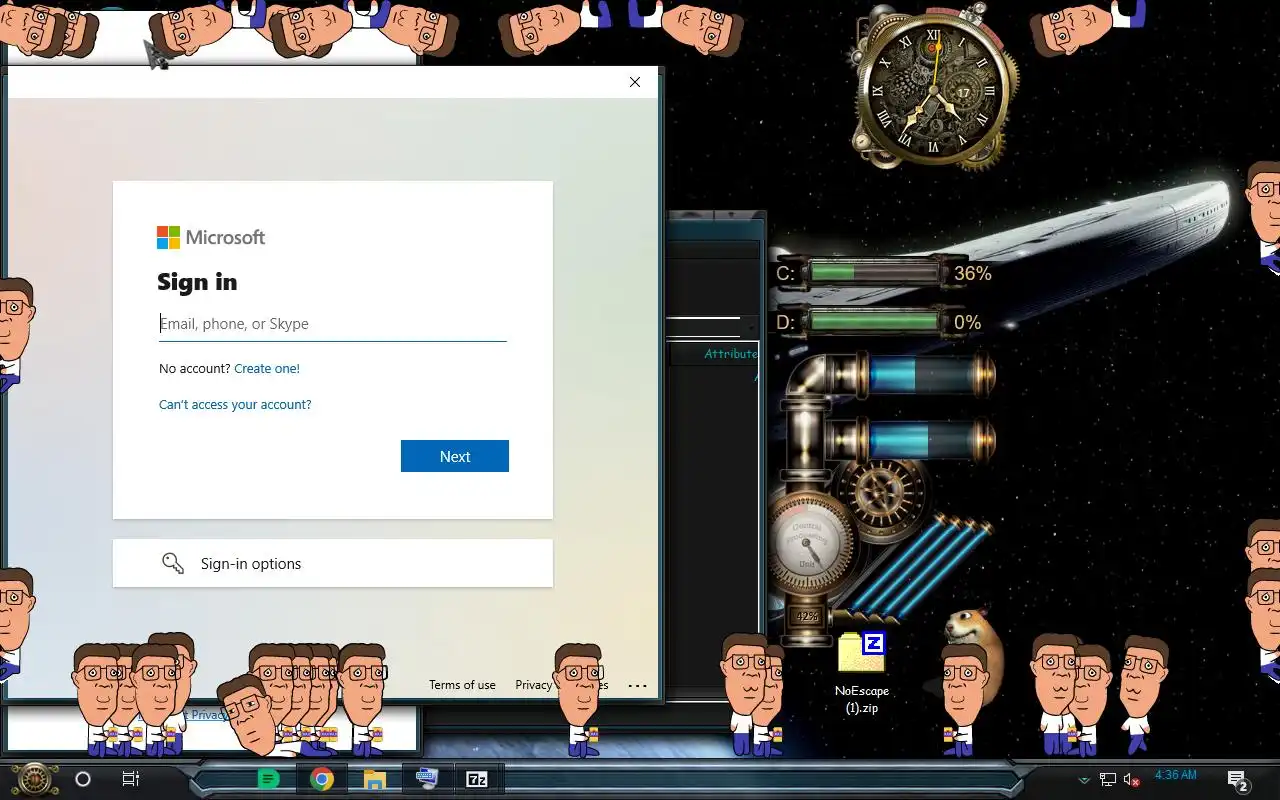This screenshot has width=1280, height=800.
Task: Click the key icon beside Sign-in options
Action: [x=173, y=563]
